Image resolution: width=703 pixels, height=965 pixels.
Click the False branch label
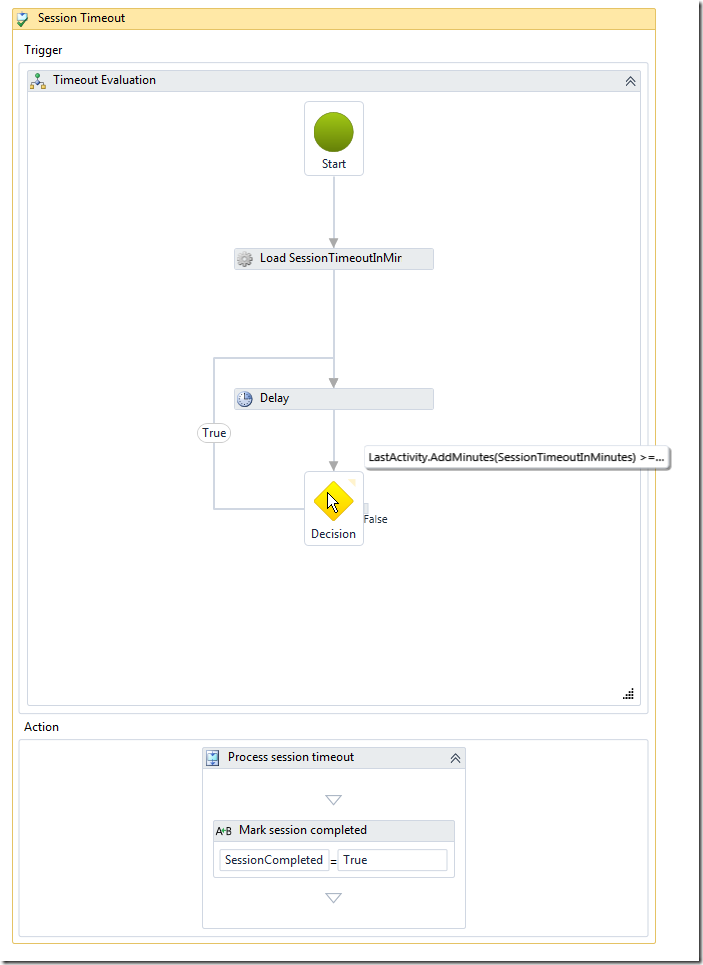(375, 519)
